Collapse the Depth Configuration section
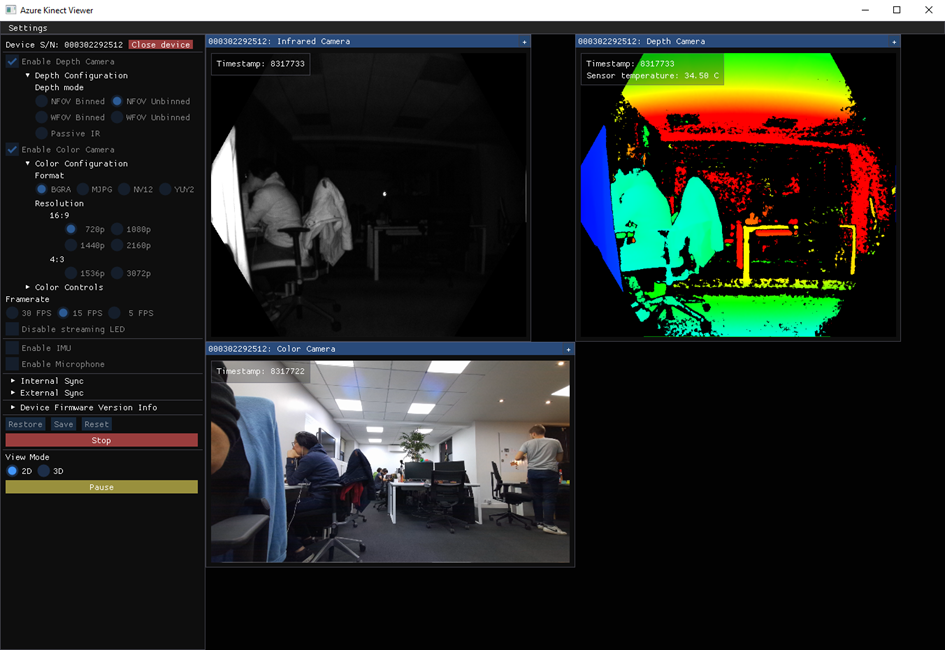 (x=28, y=75)
